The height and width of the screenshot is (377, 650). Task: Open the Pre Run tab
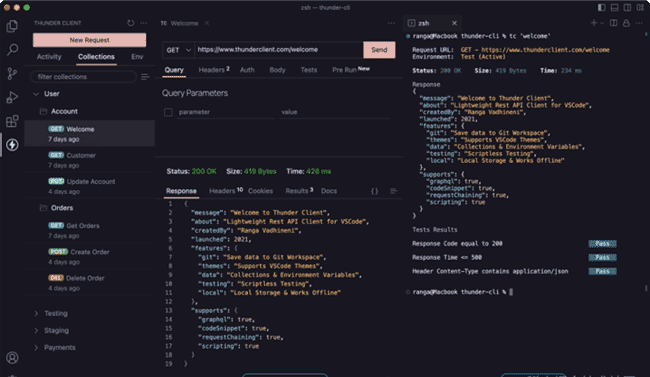[x=351, y=69]
